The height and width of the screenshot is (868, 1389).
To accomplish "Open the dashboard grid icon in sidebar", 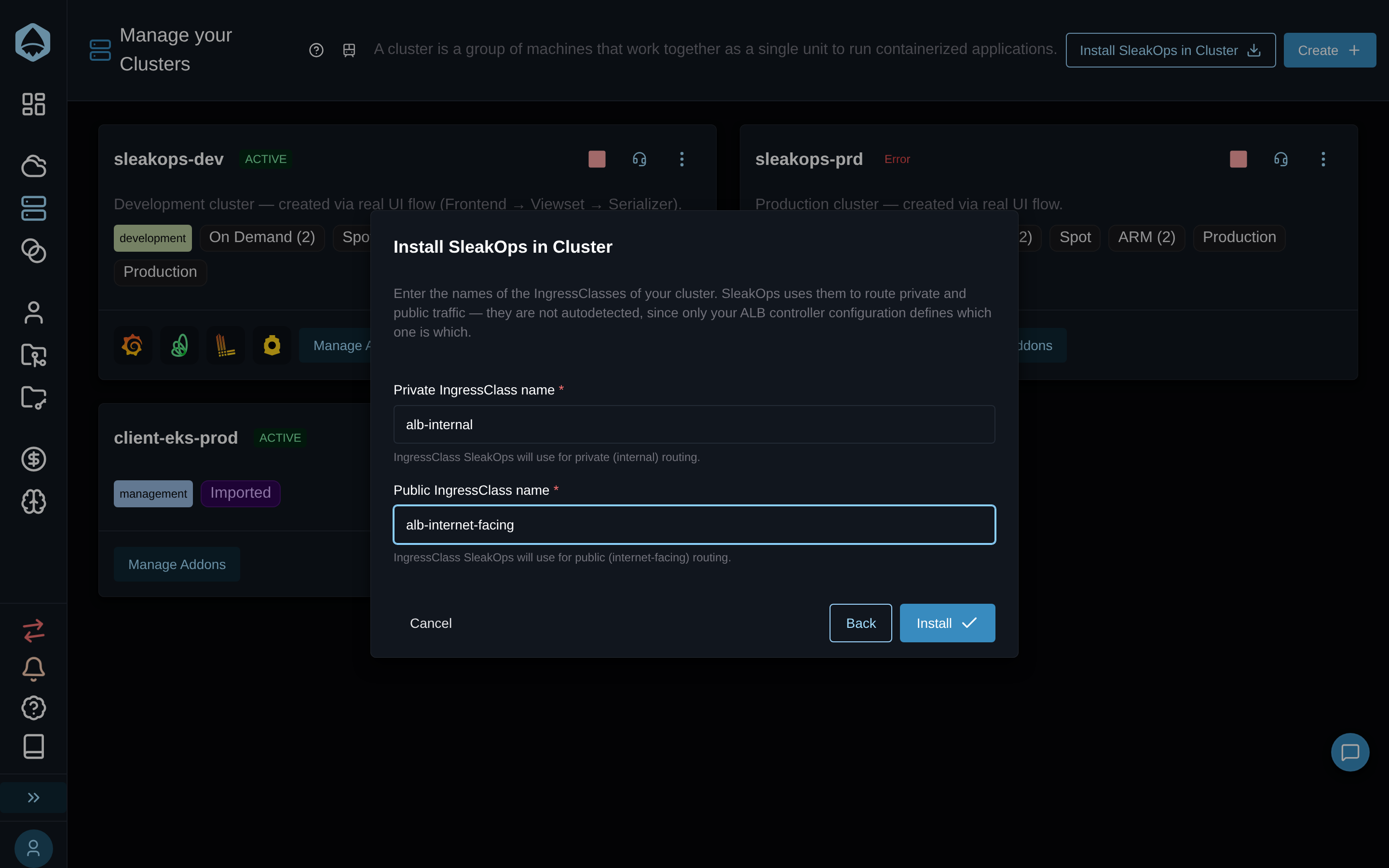I will (33, 104).
